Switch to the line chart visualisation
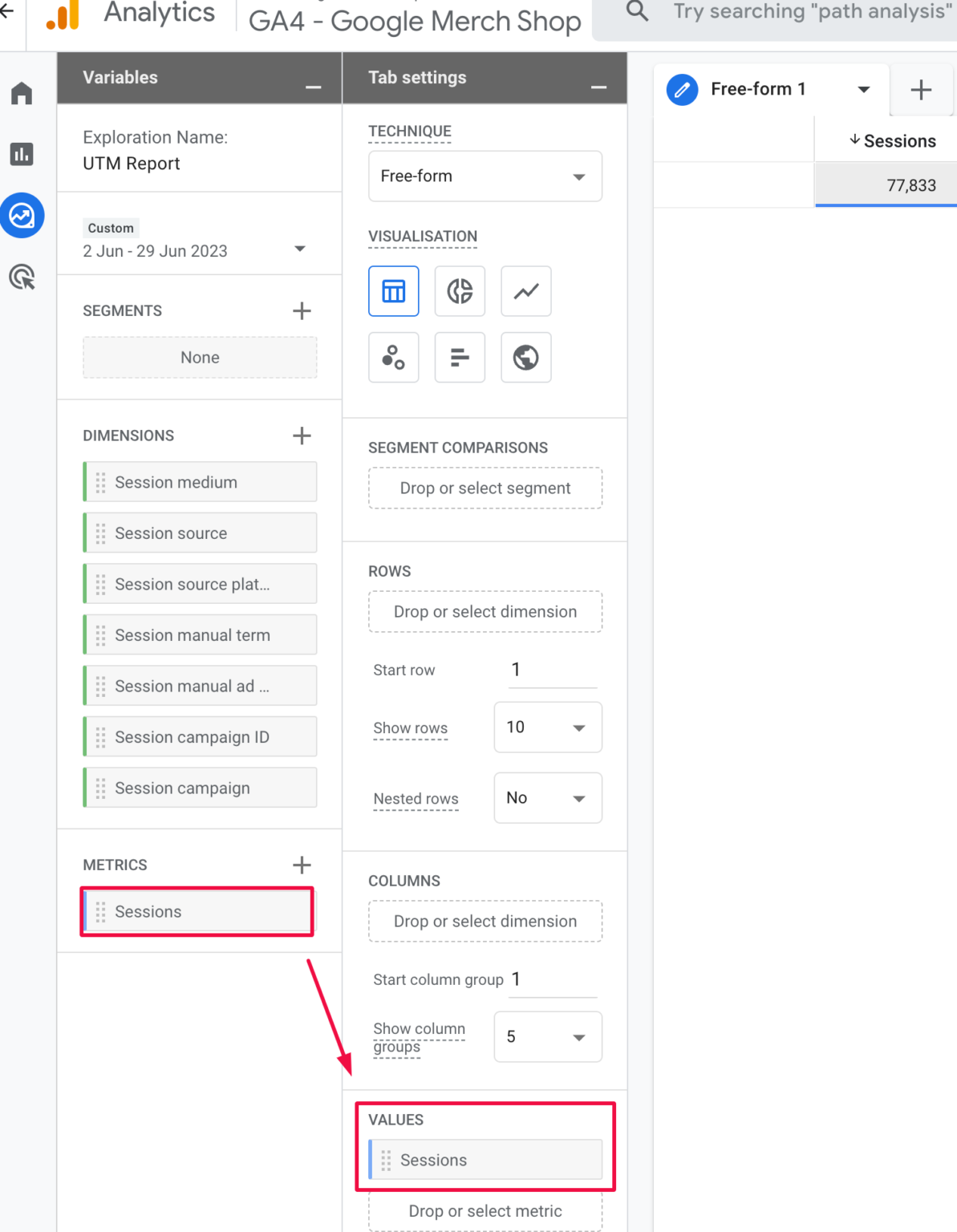This screenshot has height=1232, width=957. click(x=525, y=291)
